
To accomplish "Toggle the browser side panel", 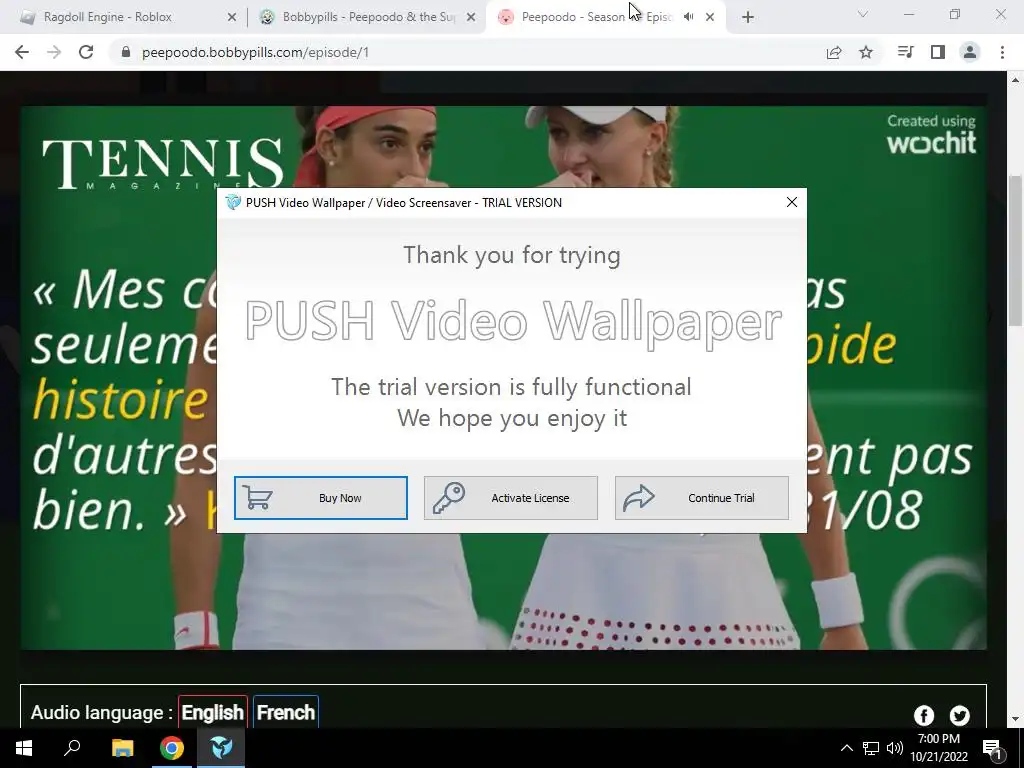I will point(938,52).
